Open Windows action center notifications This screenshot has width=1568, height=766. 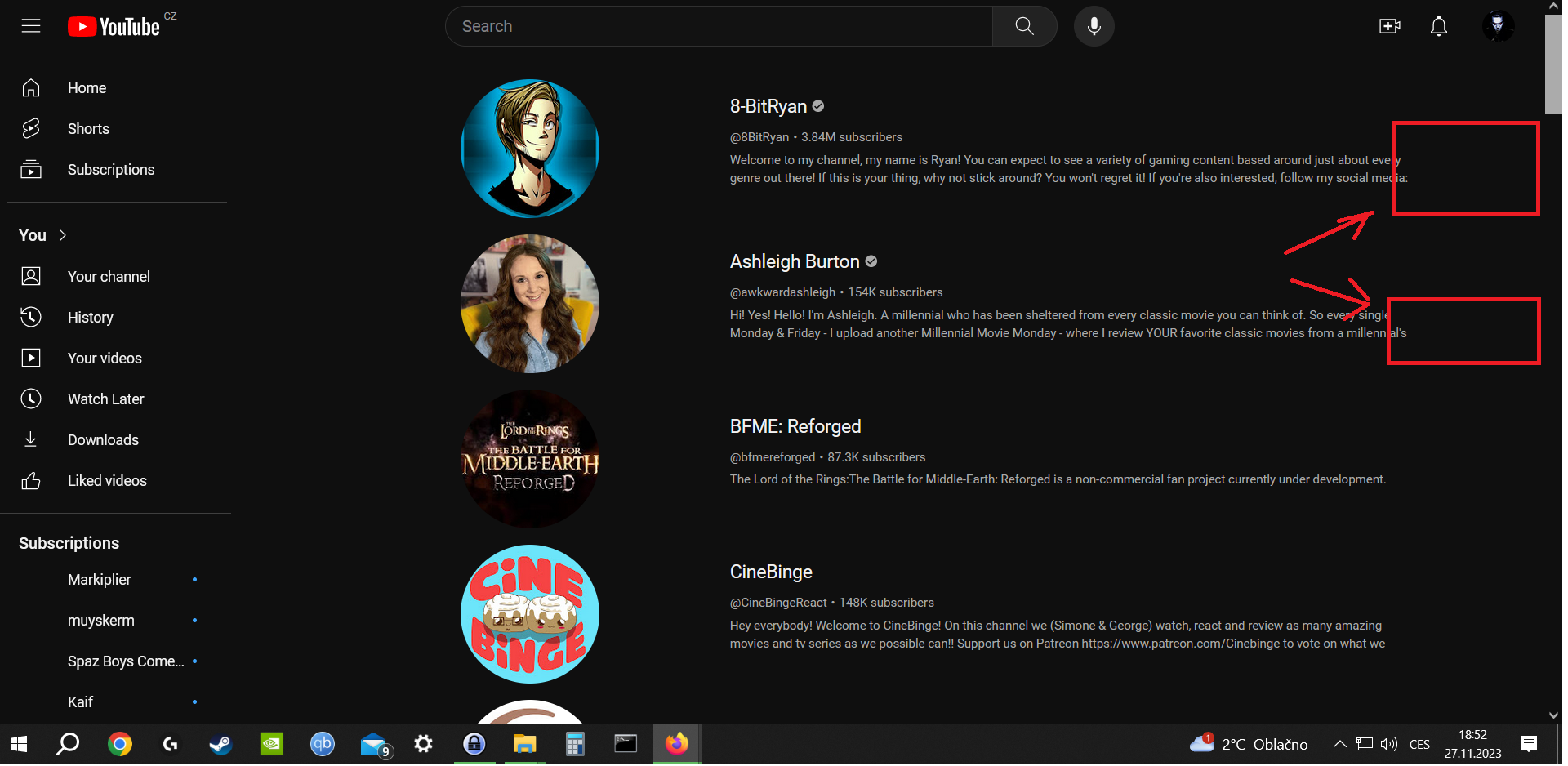(x=1529, y=744)
